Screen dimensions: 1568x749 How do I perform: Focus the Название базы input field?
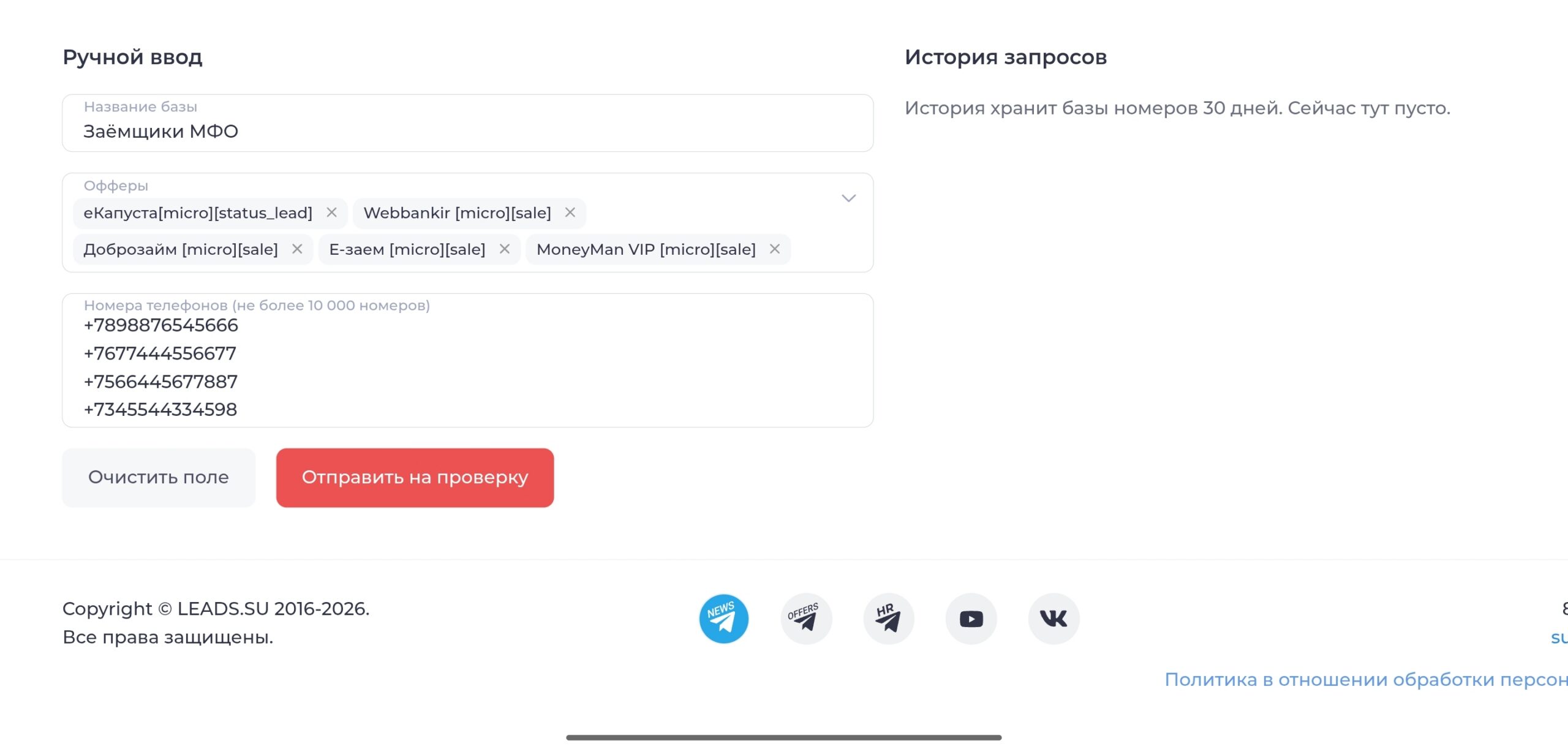pyautogui.click(x=467, y=131)
